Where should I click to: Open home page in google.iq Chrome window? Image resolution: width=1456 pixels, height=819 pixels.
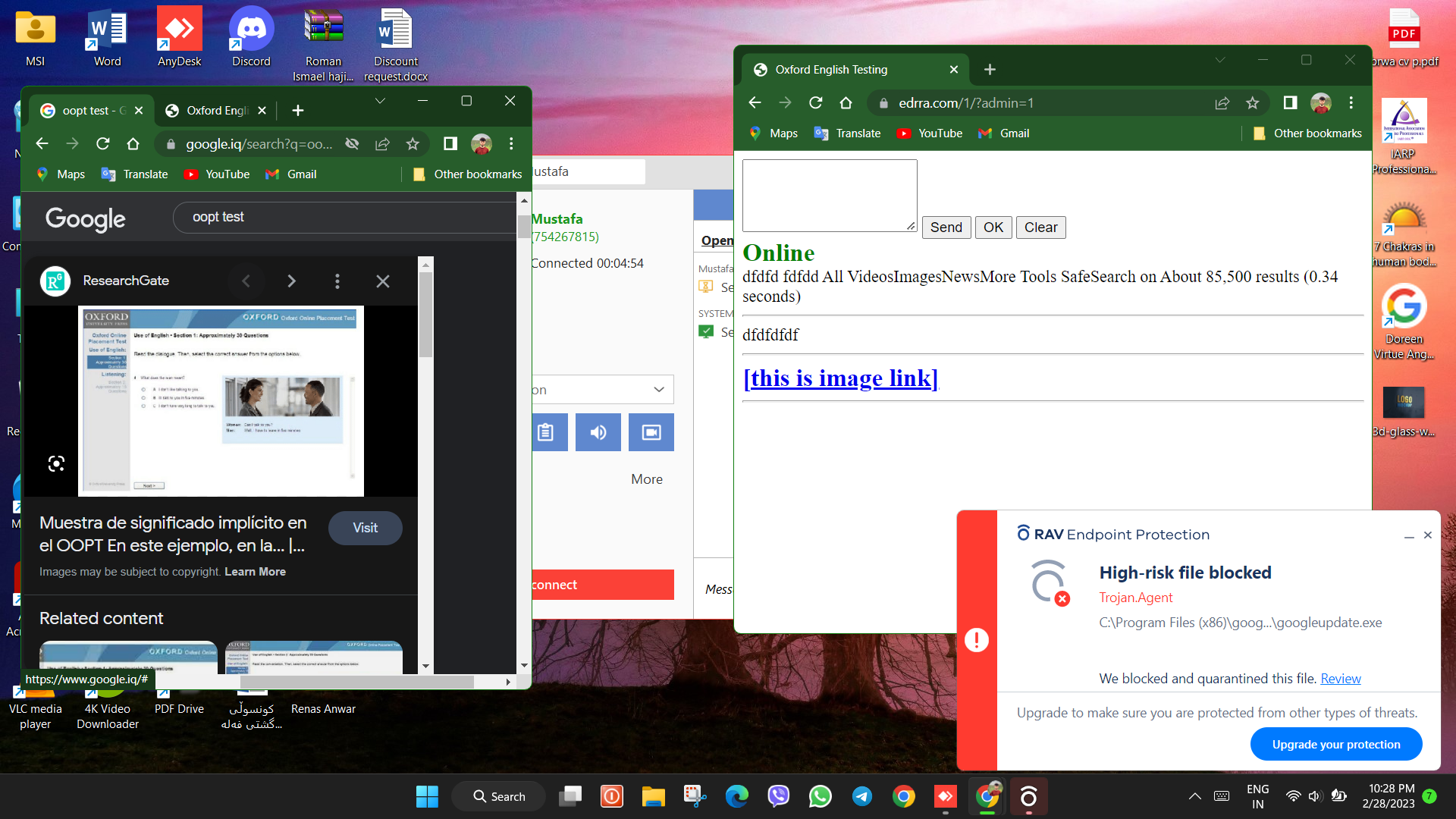133,144
